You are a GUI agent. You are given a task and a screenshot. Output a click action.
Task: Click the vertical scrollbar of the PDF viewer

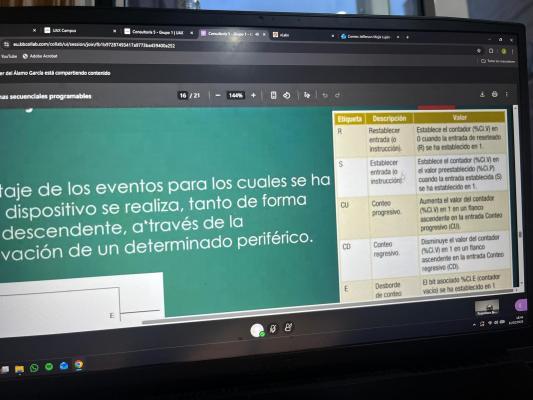point(517,195)
